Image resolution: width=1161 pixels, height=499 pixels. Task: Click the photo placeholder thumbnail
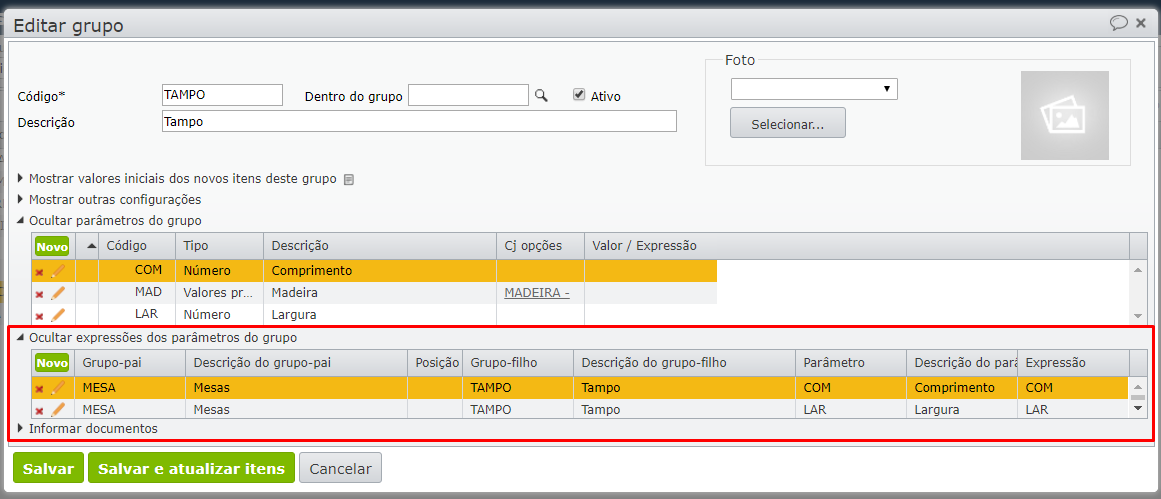pos(1064,115)
